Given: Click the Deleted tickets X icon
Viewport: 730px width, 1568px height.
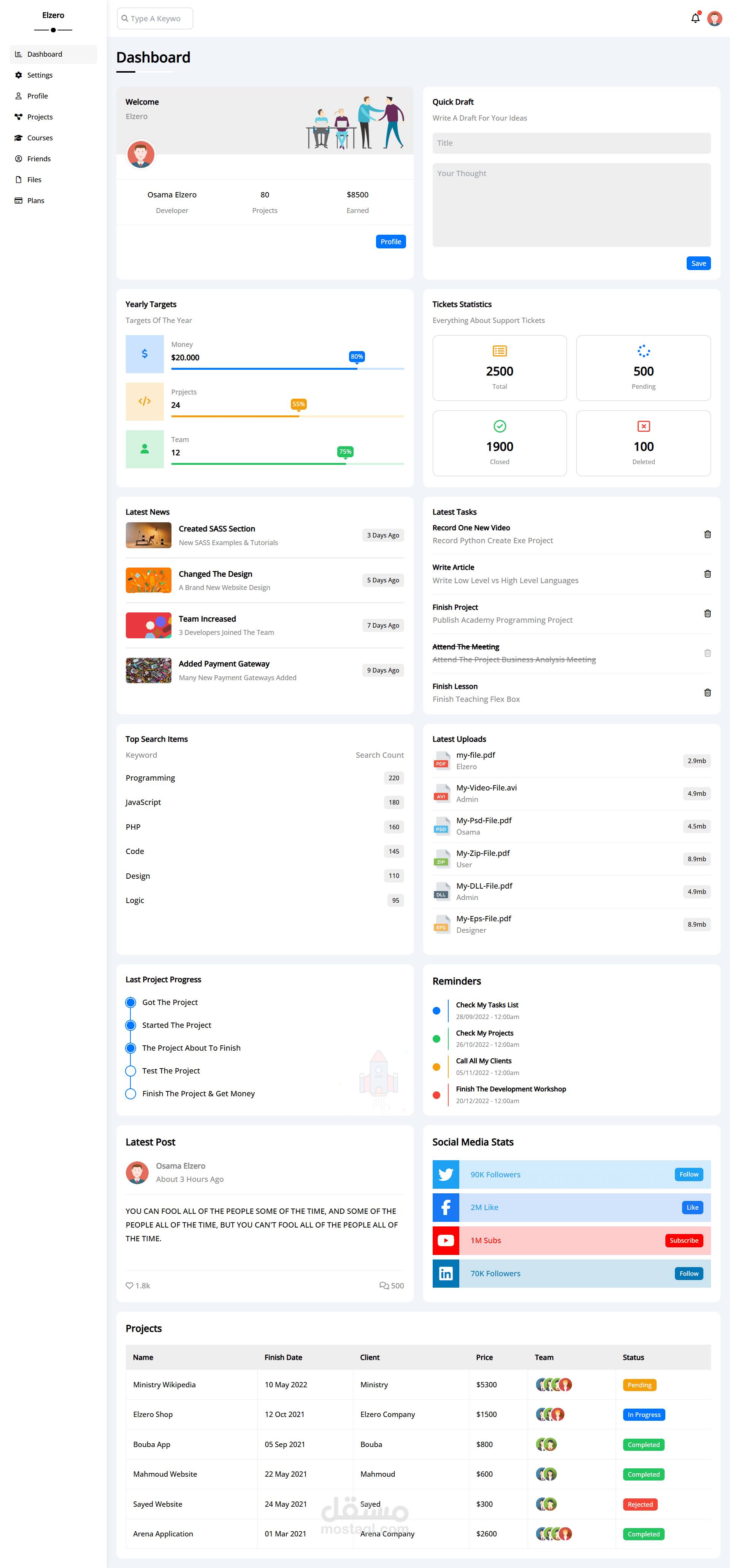Looking at the screenshot, I should click(644, 426).
